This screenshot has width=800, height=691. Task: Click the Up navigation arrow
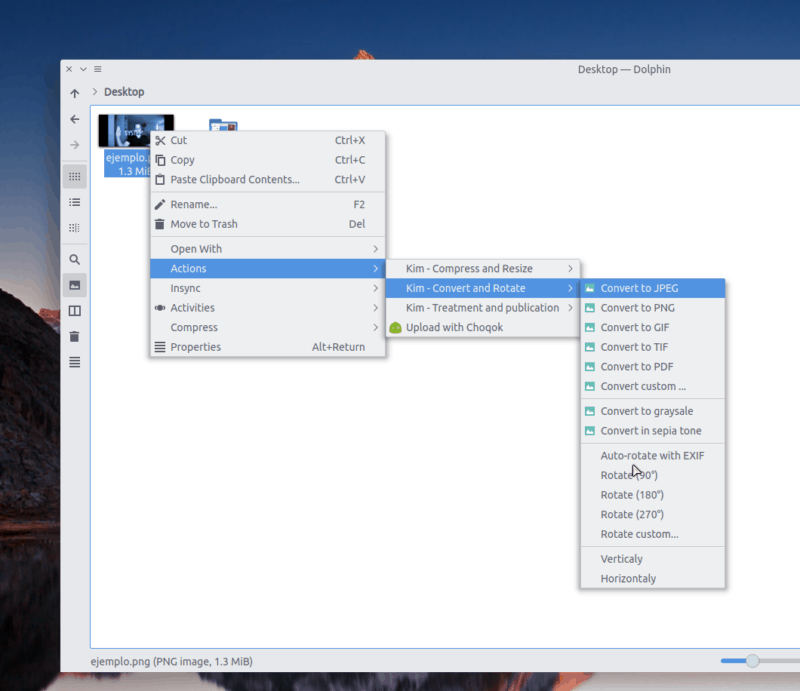click(74, 93)
